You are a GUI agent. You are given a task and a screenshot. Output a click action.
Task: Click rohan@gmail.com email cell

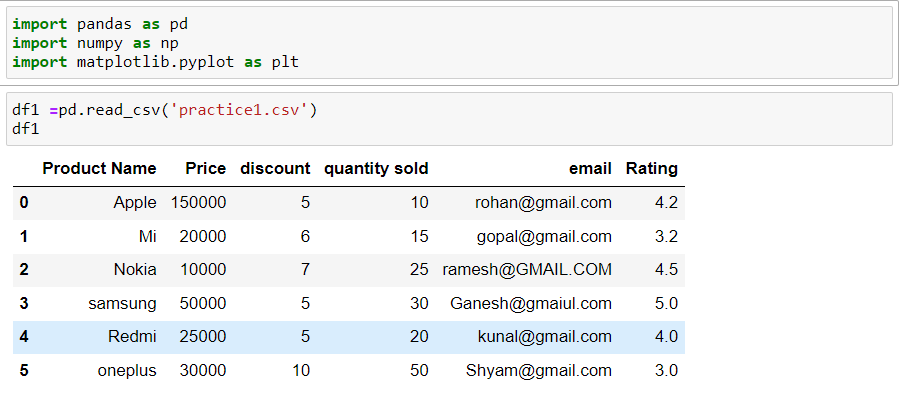coord(544,203)
